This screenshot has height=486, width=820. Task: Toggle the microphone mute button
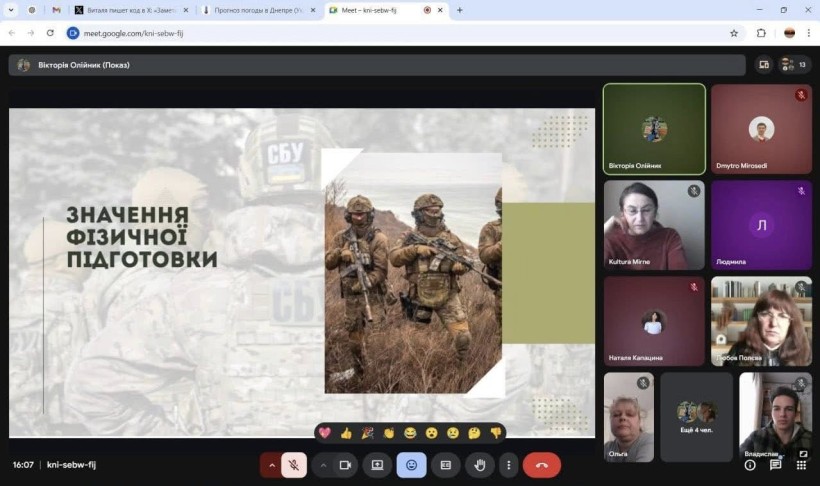click(294, 465)
